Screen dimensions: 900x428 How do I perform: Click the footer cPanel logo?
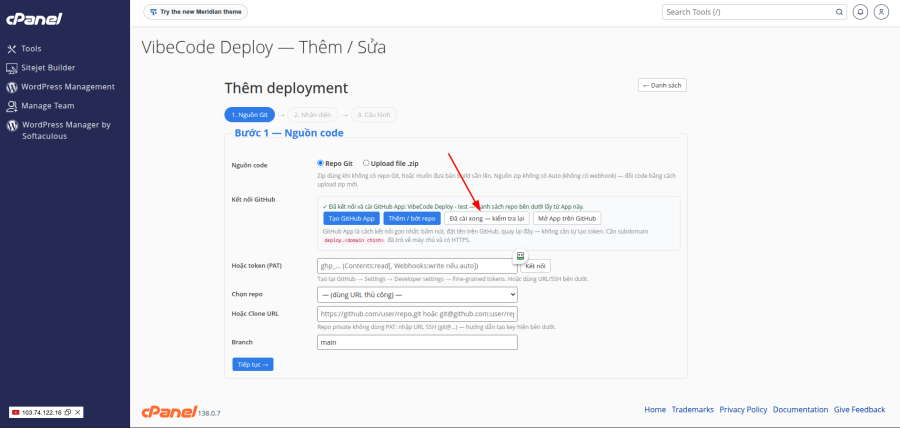pos(169,411)
